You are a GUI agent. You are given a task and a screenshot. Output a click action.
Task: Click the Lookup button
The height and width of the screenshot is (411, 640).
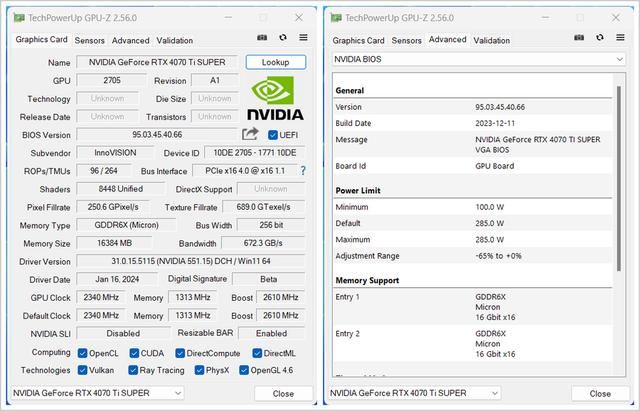(x=276, y=62)
